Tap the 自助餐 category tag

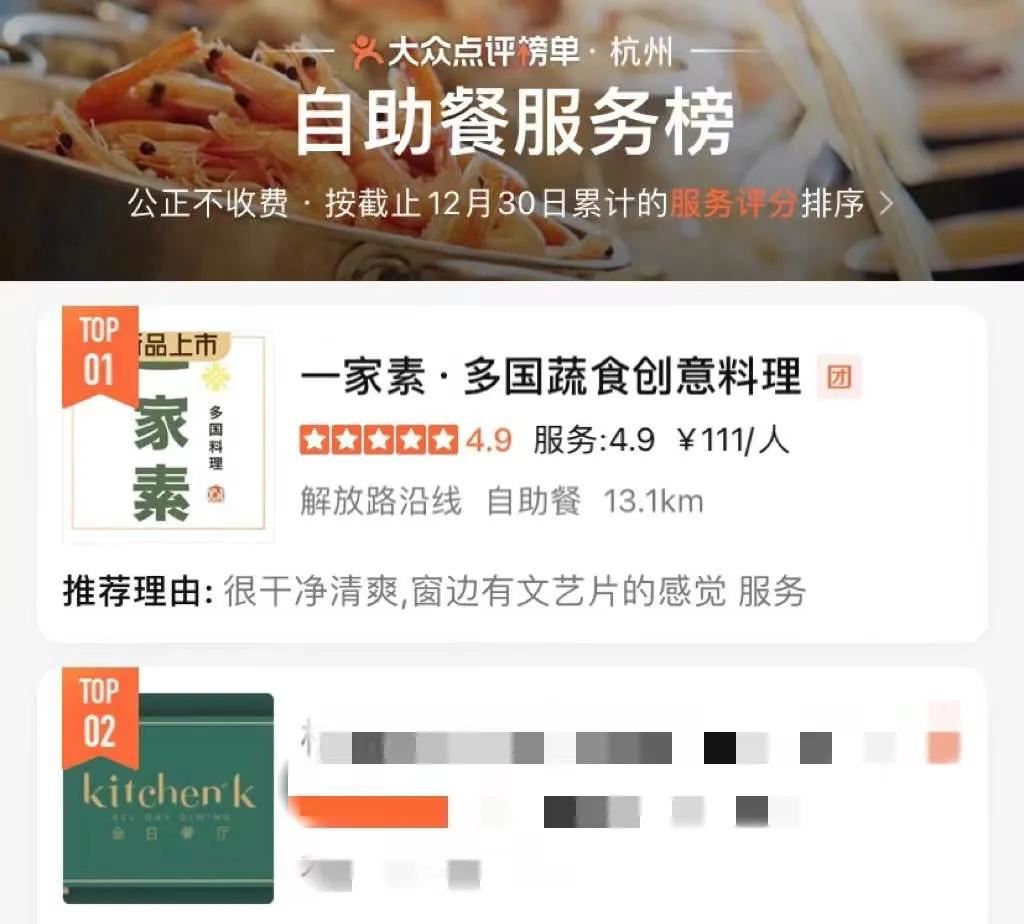tap(534, 502)
